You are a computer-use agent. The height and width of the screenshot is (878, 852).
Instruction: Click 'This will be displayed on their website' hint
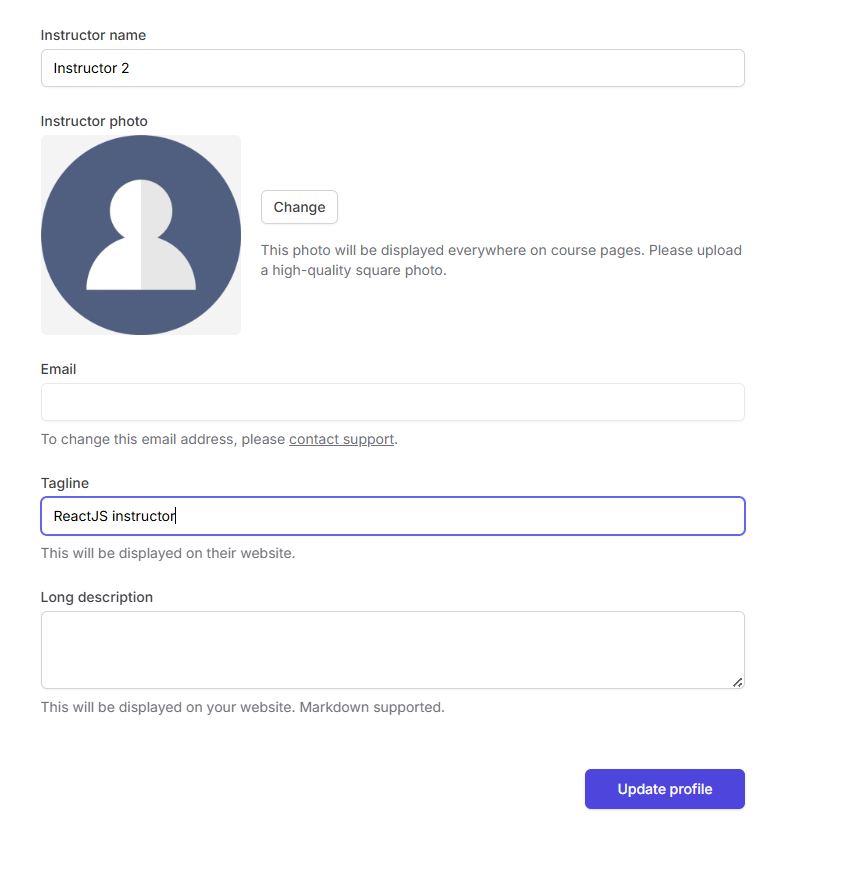coord(168,553)
